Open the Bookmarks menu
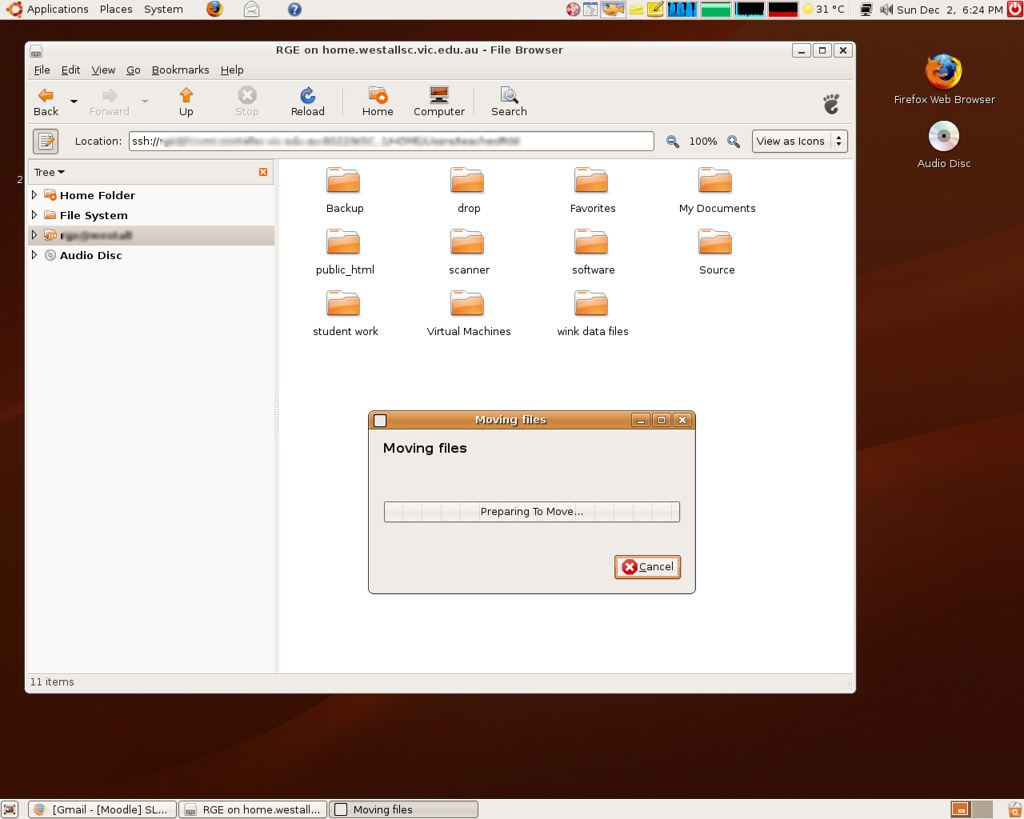The height and width of the screenshot is (819, 1024). point(180,69)
